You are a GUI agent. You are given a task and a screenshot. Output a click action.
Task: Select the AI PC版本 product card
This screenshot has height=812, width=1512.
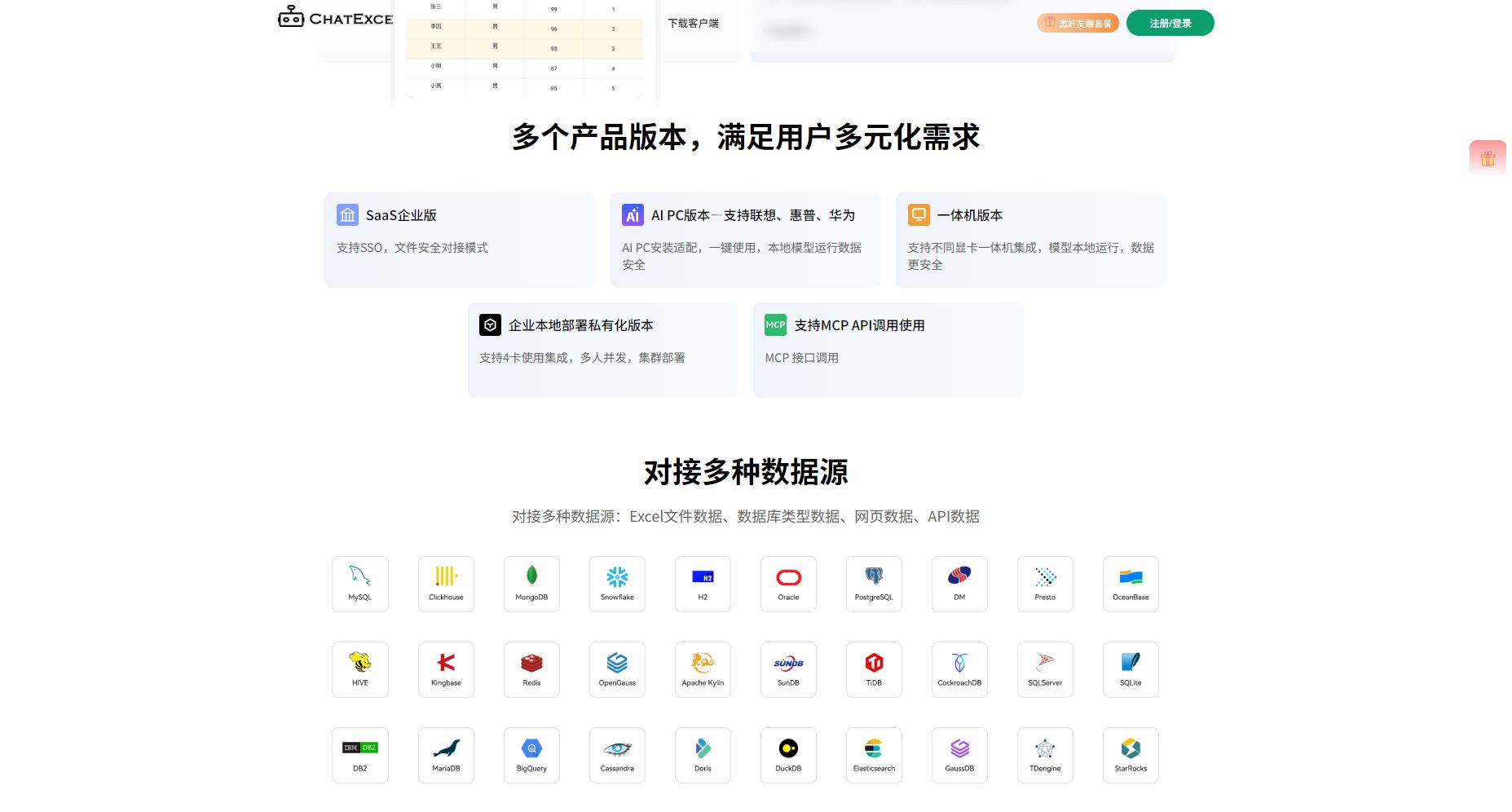(745, 239)
